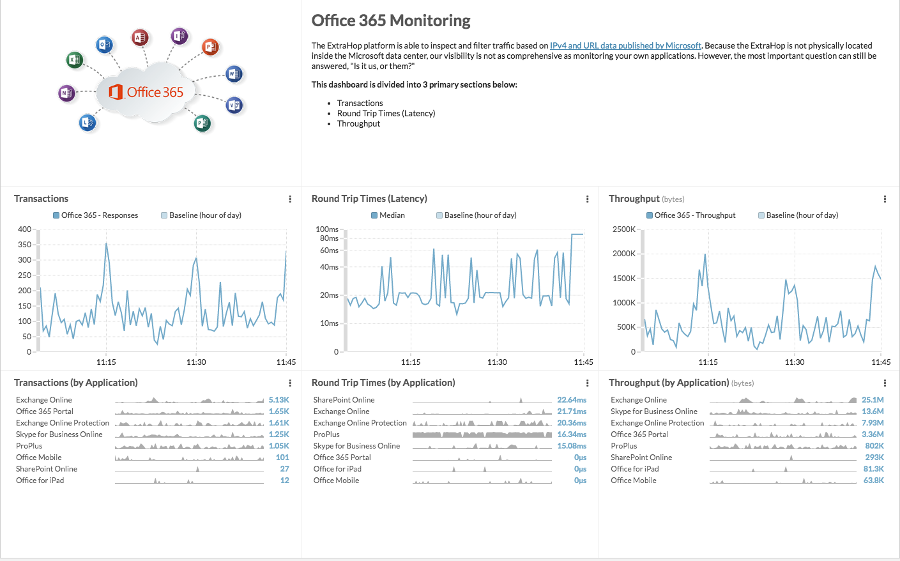Screen dimensions: 900x561
Task: Open Round Trip Times (Latency) widget menu
Action: [587, 199]
